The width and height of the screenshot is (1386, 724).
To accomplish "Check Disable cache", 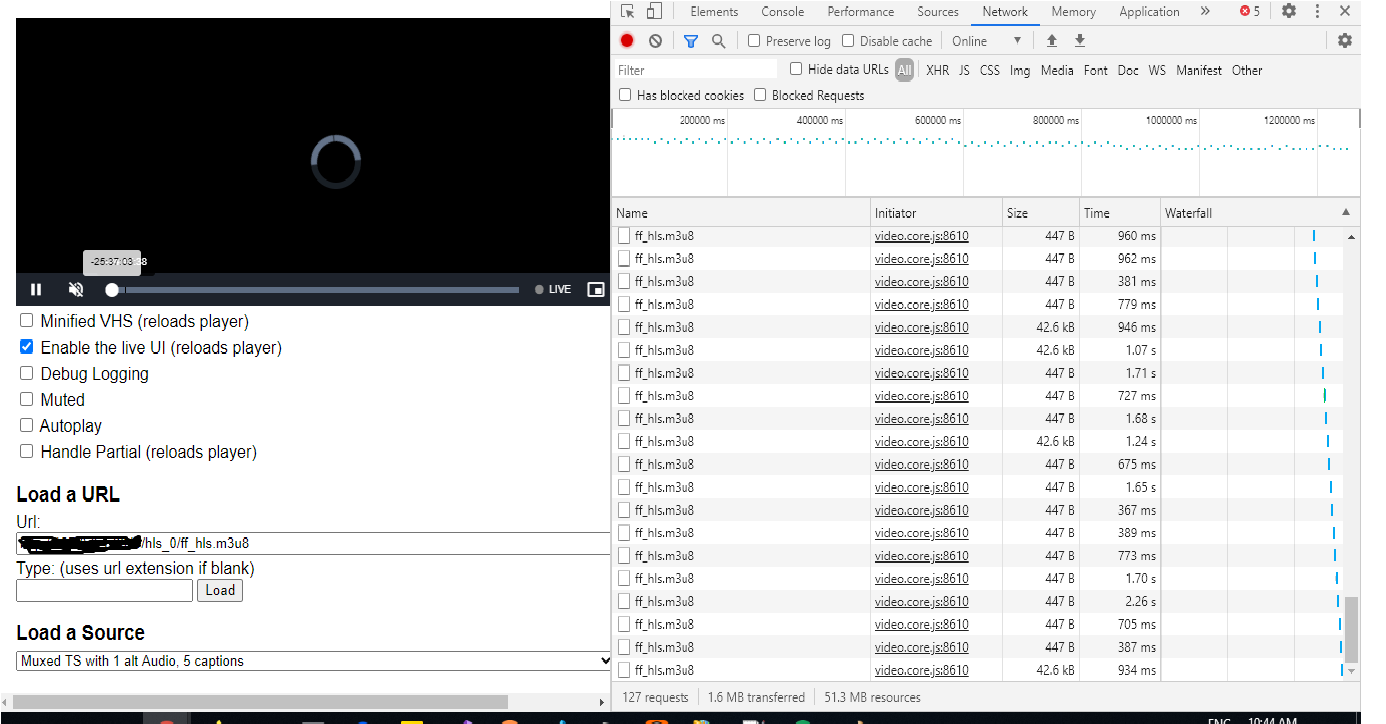I will 849,40.
